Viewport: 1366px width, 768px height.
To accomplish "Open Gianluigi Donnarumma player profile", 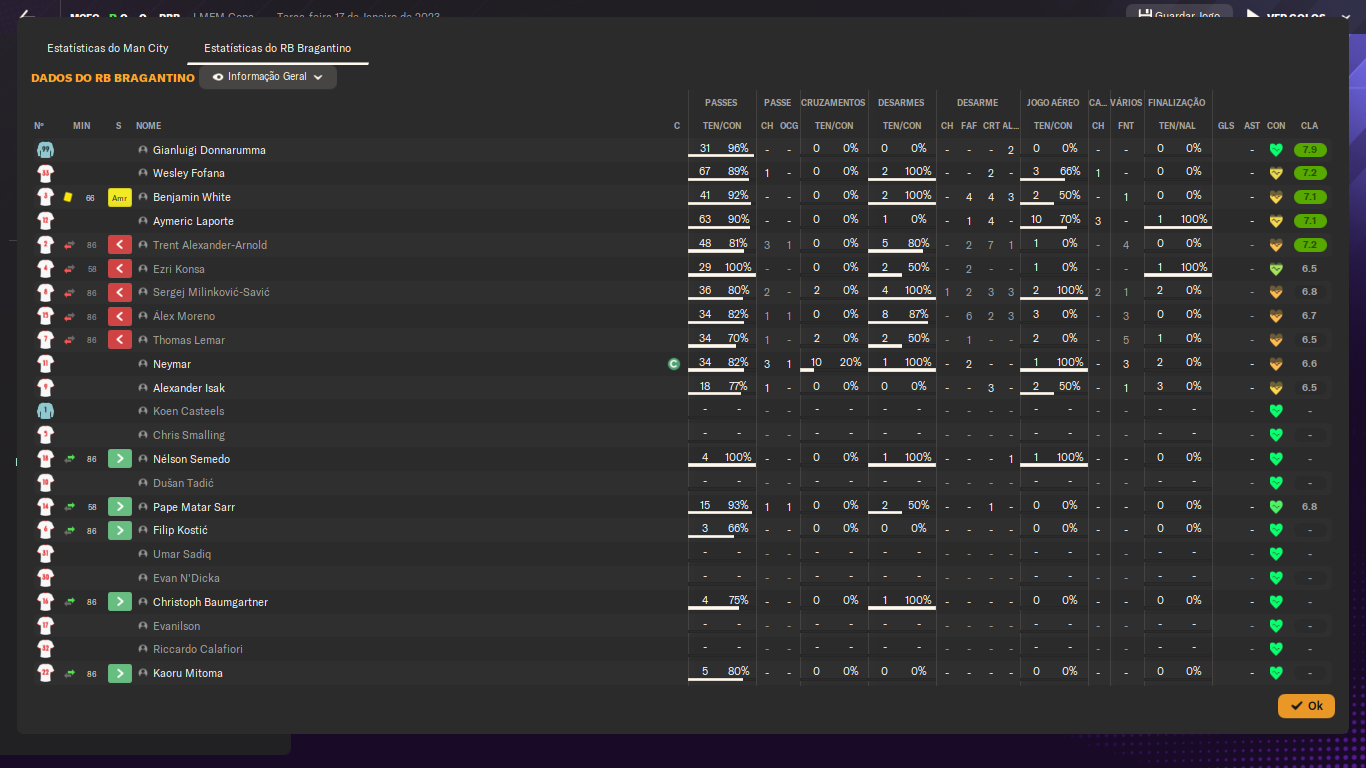I will tap(209, 150).
